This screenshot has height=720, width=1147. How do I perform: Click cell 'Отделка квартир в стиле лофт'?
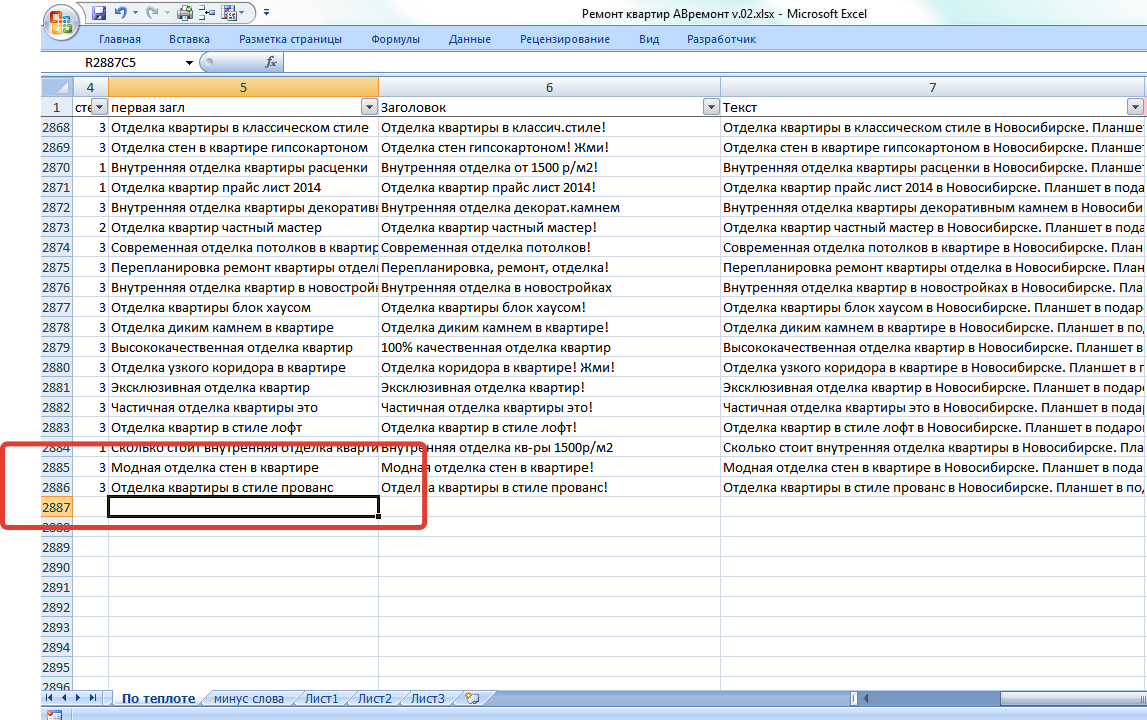[x=244, y=427]
